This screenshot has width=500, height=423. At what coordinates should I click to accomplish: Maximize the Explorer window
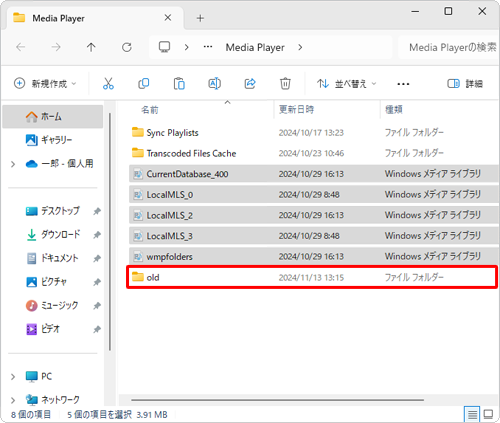coord(448,11)
